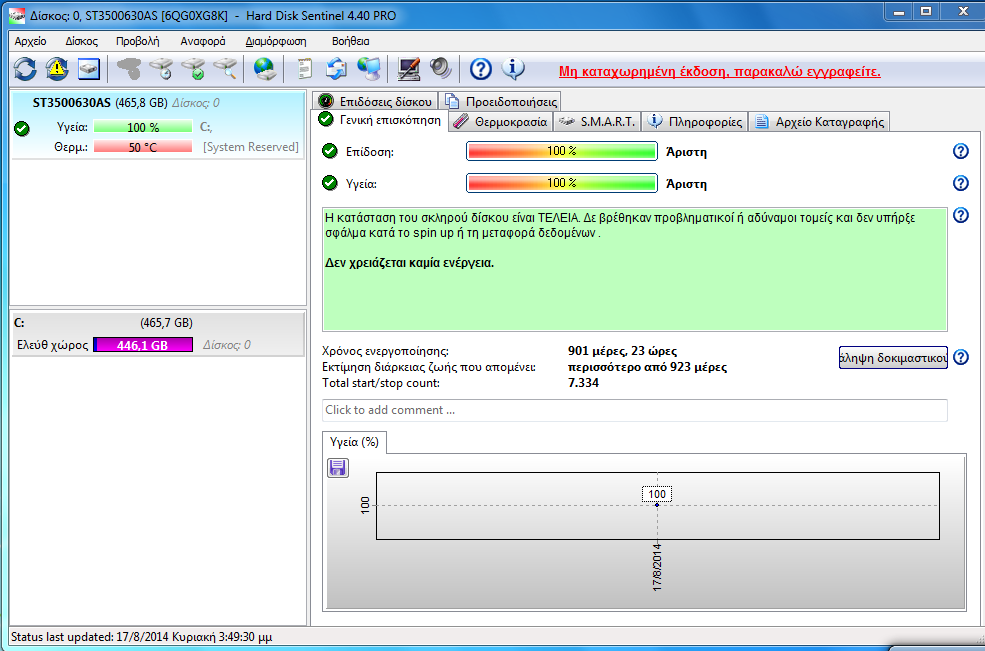Click the 'περισσότερο από 923 μέρες' lifetime value
This screenshot has width=985, height=651.
tap(647, 367)
